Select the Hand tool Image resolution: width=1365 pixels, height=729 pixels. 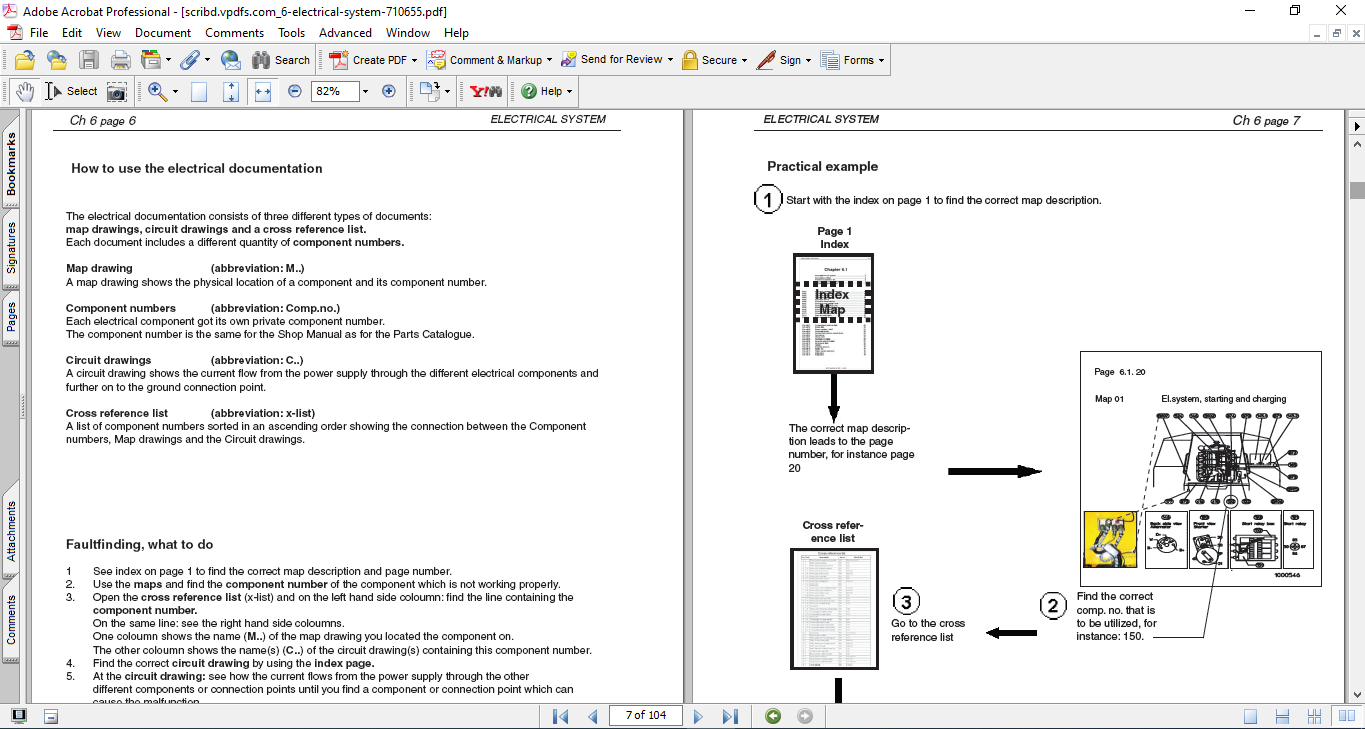click(24, 91)
